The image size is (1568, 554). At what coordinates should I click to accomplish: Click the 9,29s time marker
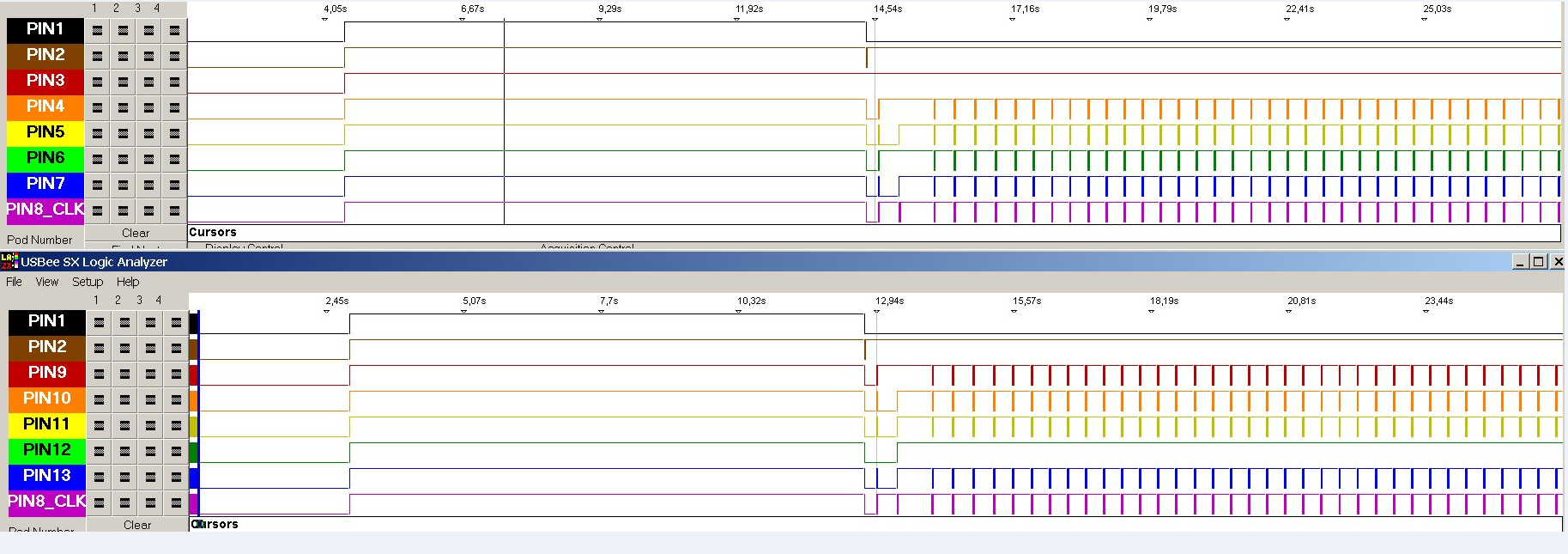pos(609,9)
